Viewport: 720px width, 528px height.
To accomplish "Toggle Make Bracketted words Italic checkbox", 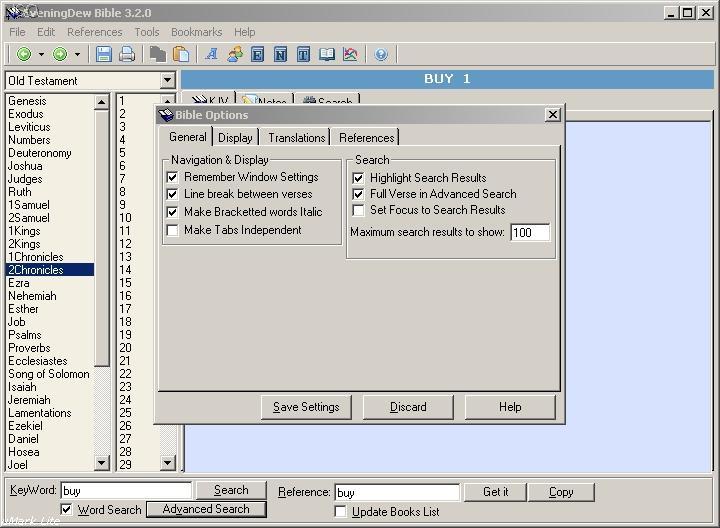I will 172,212.
